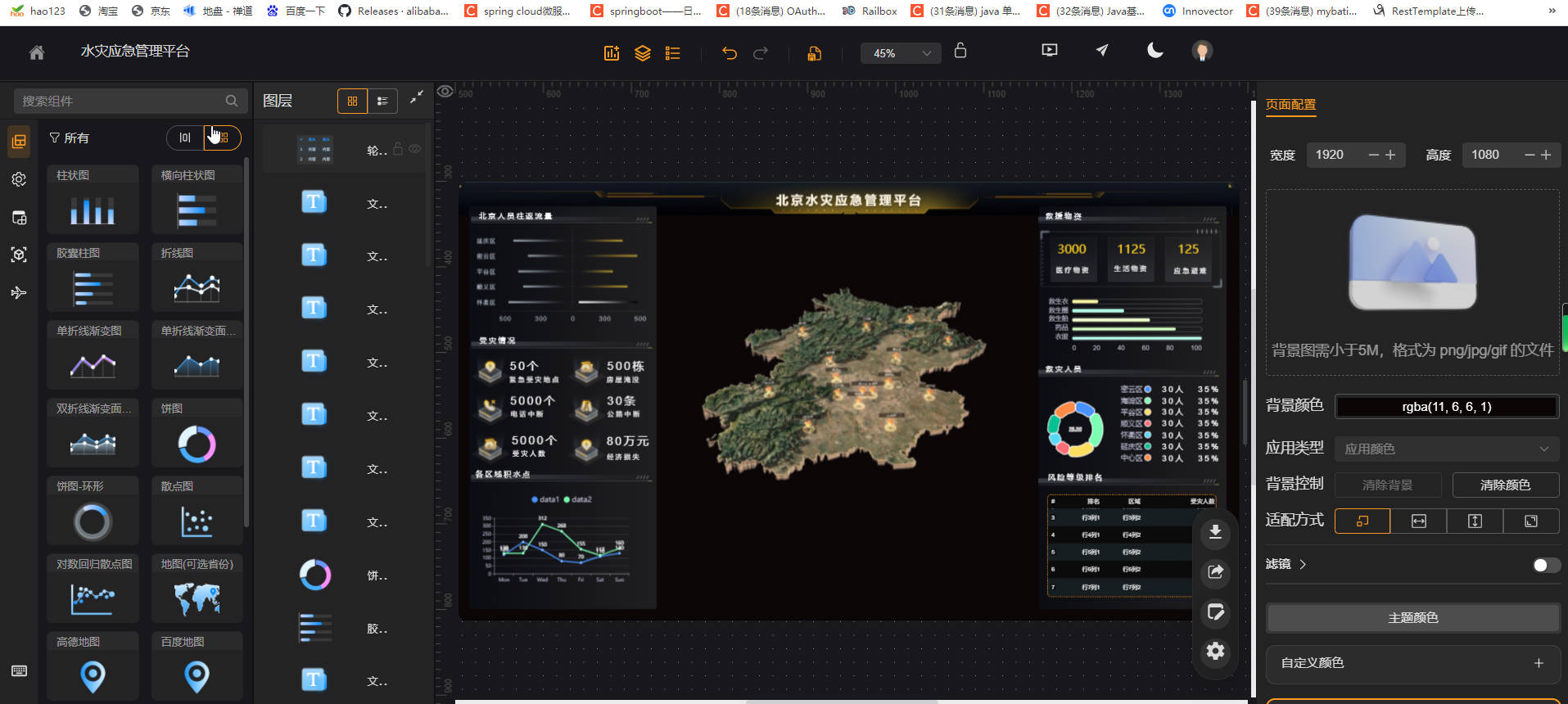Click the download floating button

pyautogui.click(x=1215, y=533)
